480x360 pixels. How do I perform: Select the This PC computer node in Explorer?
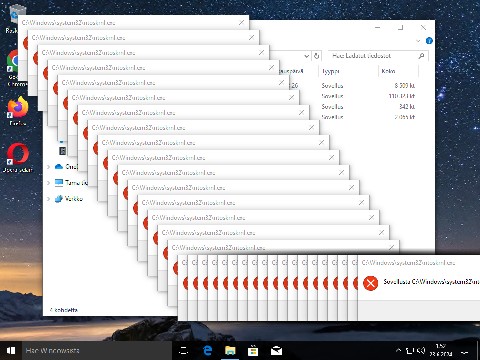coord(71,183)
